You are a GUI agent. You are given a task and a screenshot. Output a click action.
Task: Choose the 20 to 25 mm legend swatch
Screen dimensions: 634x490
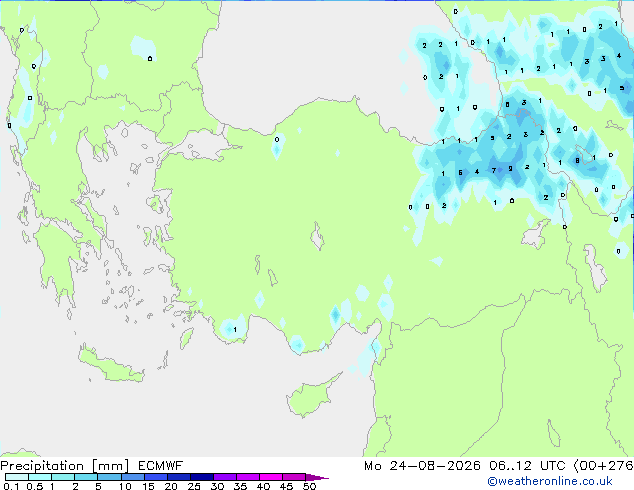pyautogui.click(x=178, y=477)
